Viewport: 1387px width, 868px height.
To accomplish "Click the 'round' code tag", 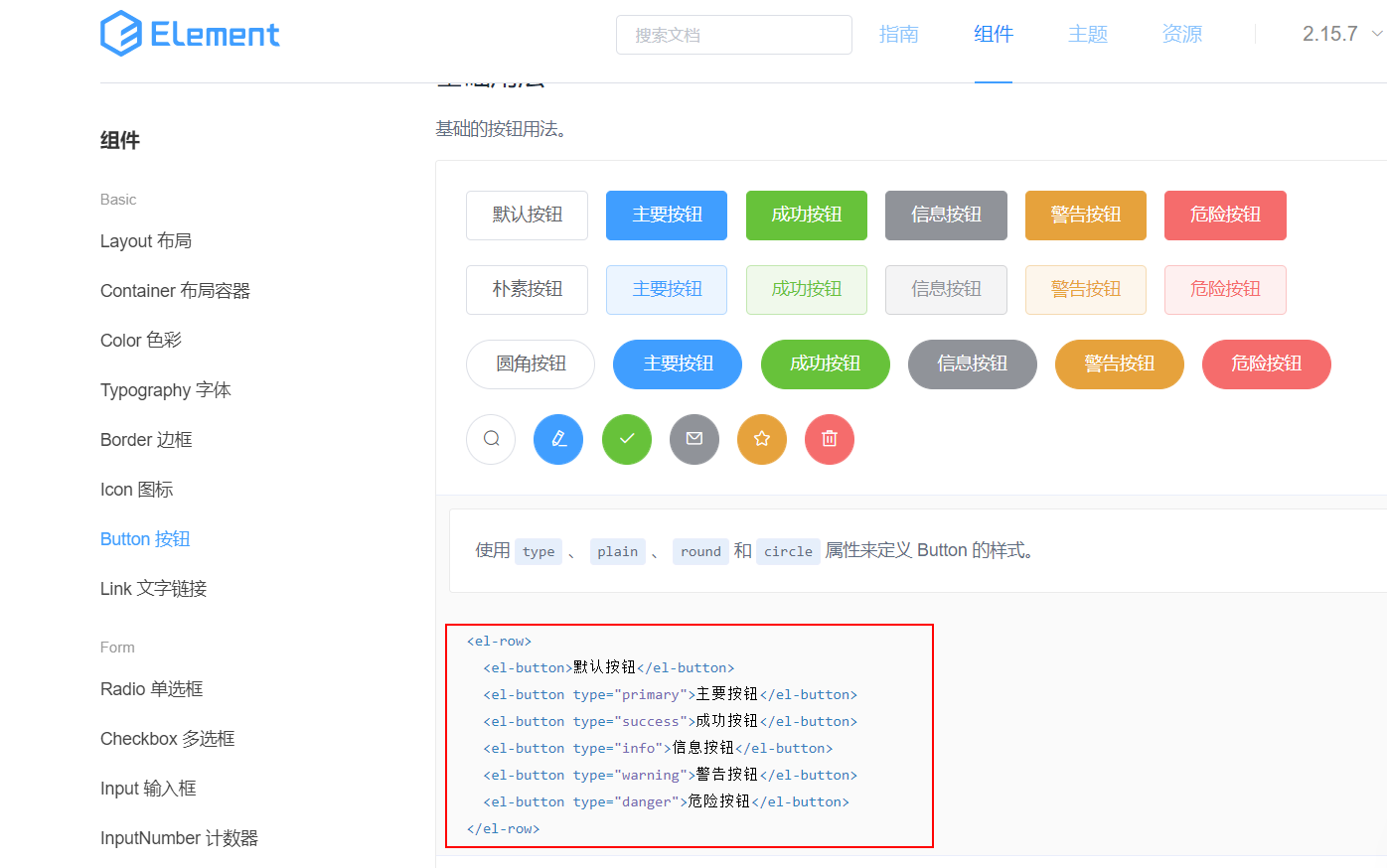I will click(700, 551).
